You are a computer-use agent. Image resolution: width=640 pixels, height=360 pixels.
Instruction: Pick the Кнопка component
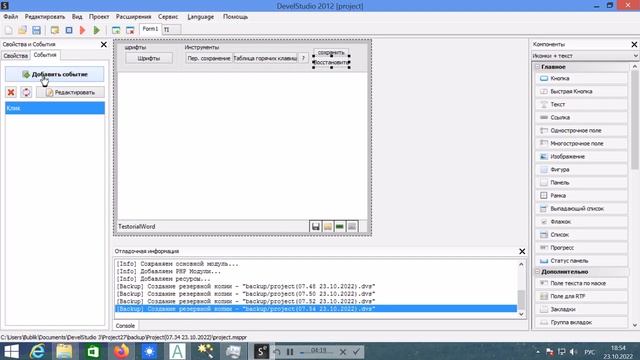[581, 78]
